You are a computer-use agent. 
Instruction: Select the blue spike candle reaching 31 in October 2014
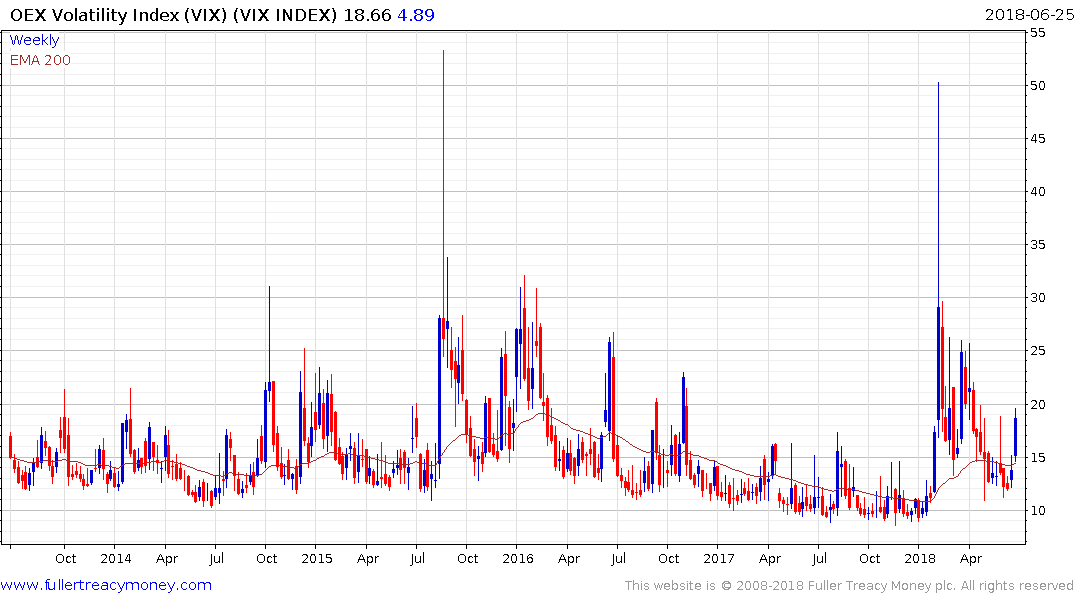(x=269, y=343)
